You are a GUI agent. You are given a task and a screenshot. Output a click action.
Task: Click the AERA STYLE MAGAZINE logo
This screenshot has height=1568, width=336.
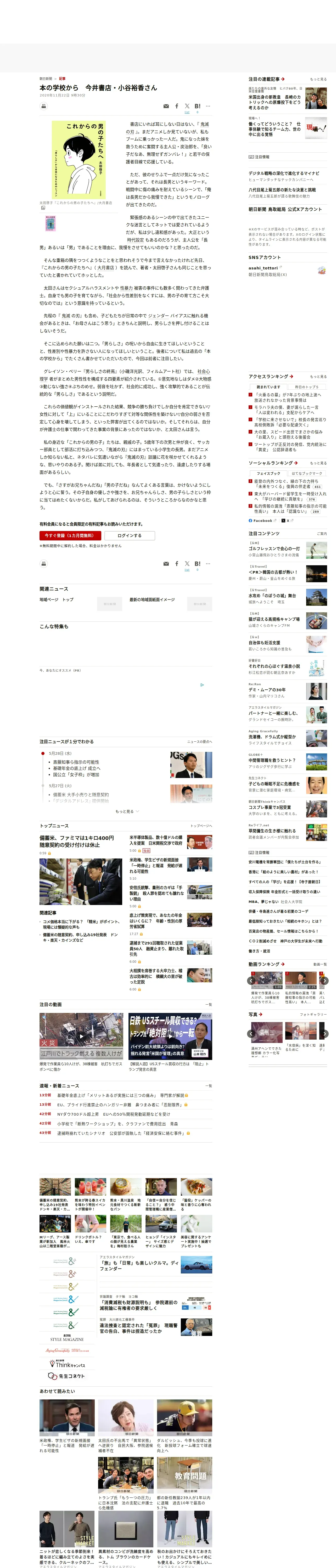click(67, 1339)
